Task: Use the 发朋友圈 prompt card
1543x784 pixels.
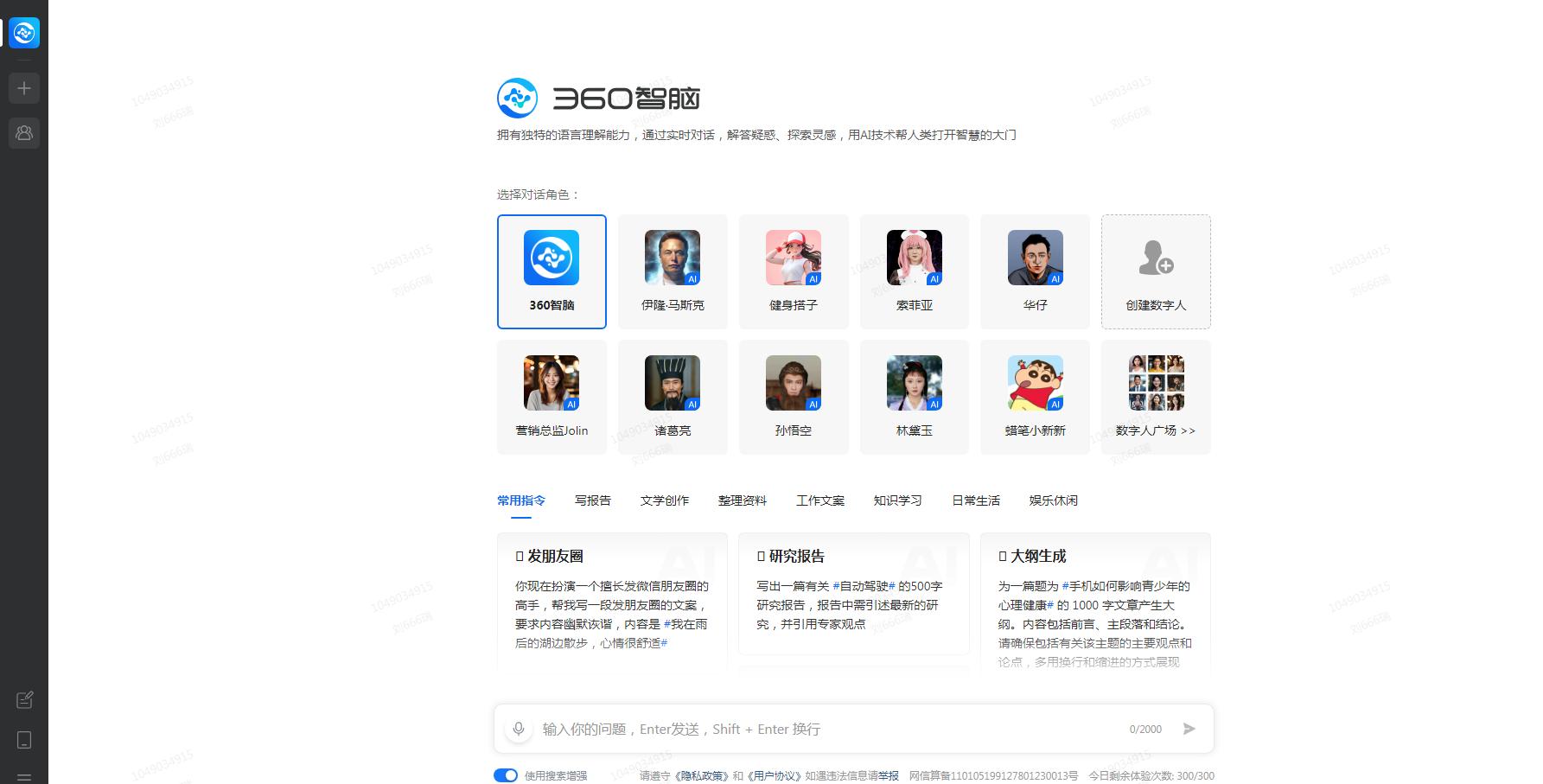Action: tap(612, 601)
